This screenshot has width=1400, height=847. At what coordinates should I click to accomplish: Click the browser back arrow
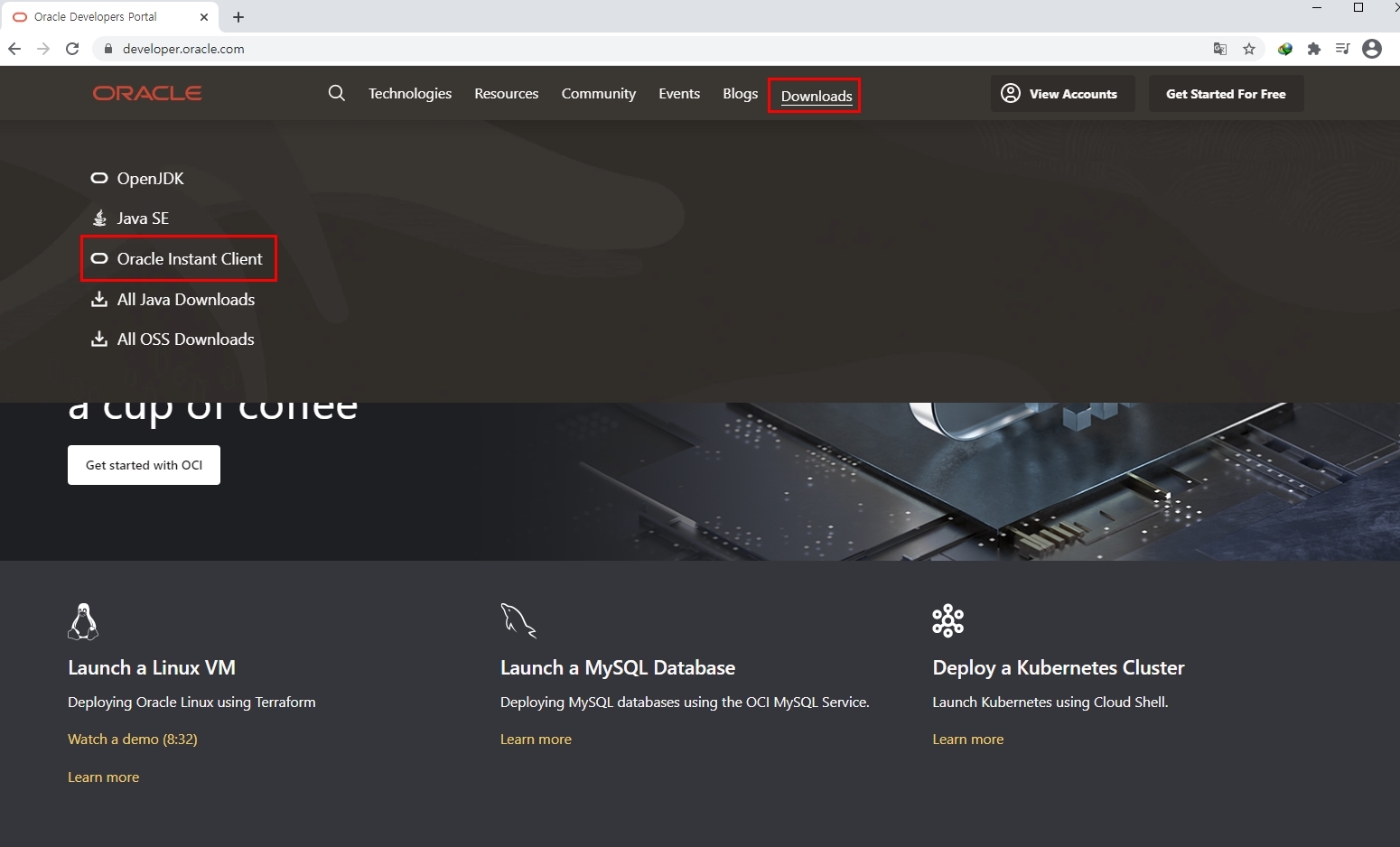pyautogui.click(x=14, y=49)
